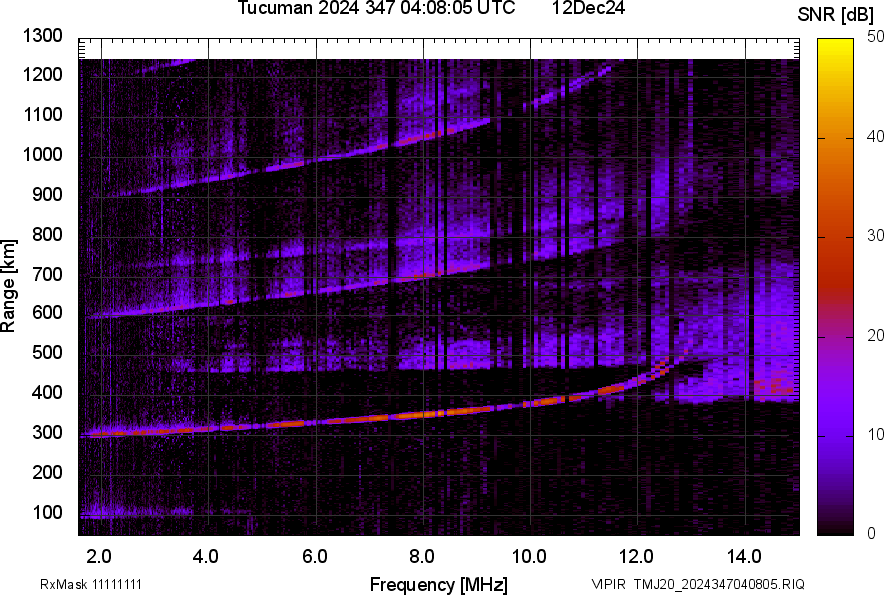Click the '14.0' frequency tick label
The height and width of the screenshot is (595, 884).
click(745, 555)
